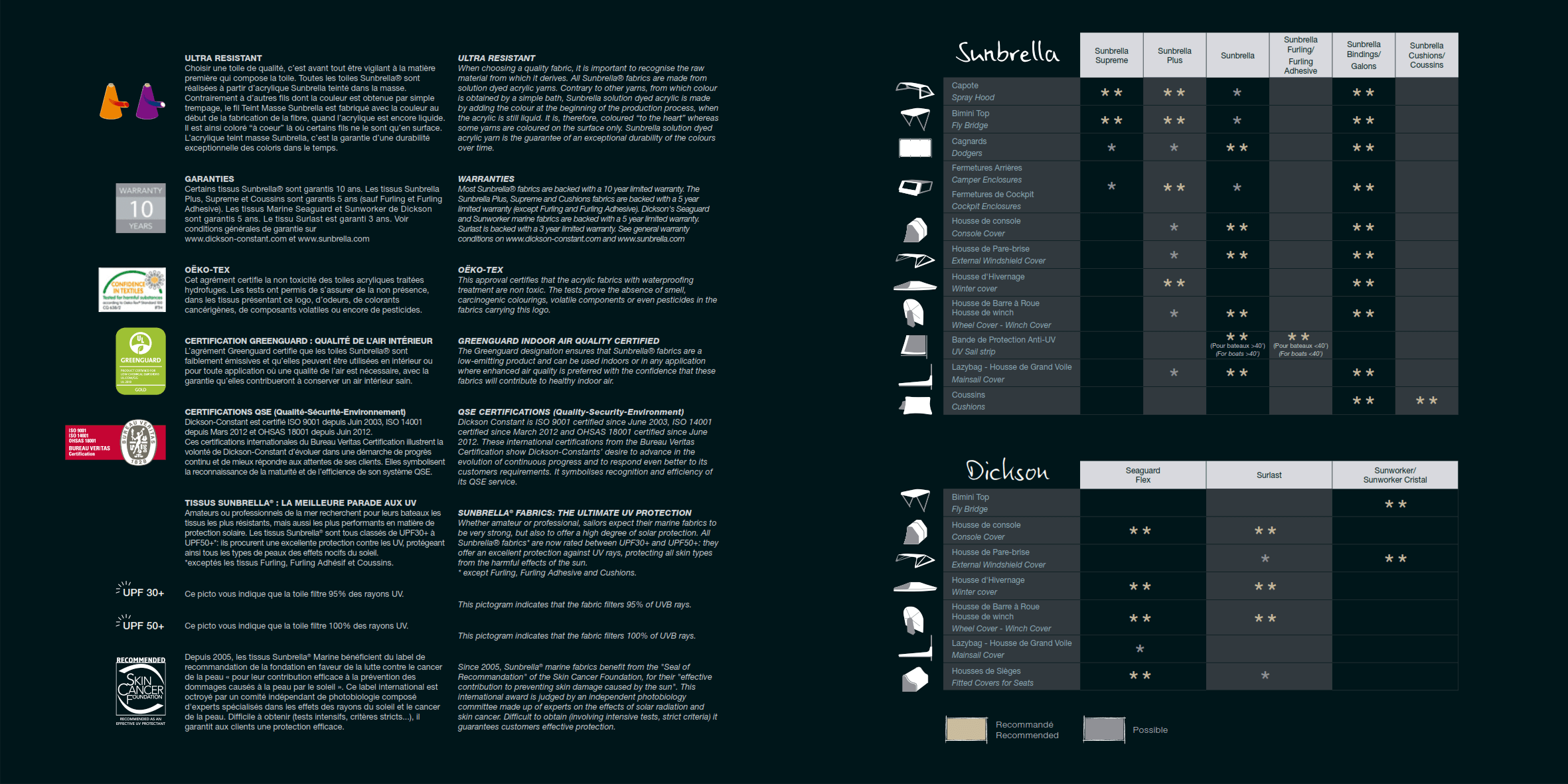Click the UV Sail Strip icon
The image size is (1568, 784).
pyautogui.click(x=915, y=346)
